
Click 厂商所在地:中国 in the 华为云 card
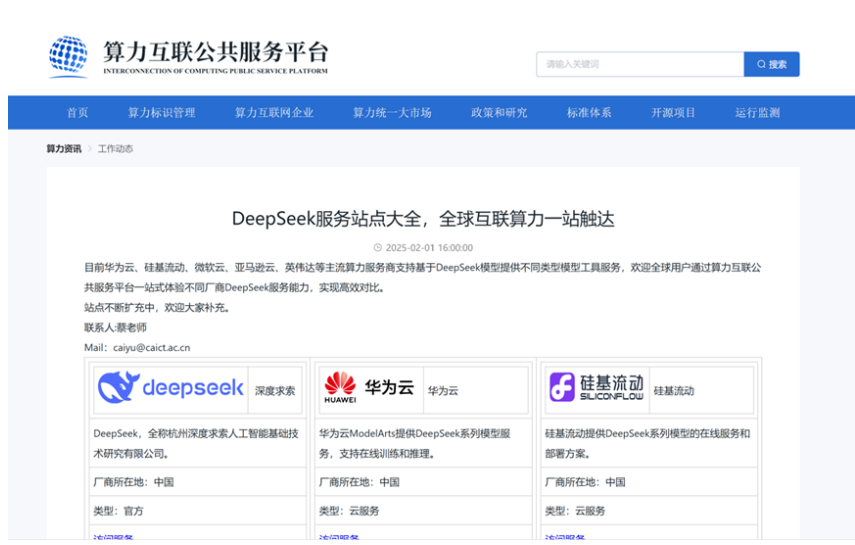(x=359, y=482)
